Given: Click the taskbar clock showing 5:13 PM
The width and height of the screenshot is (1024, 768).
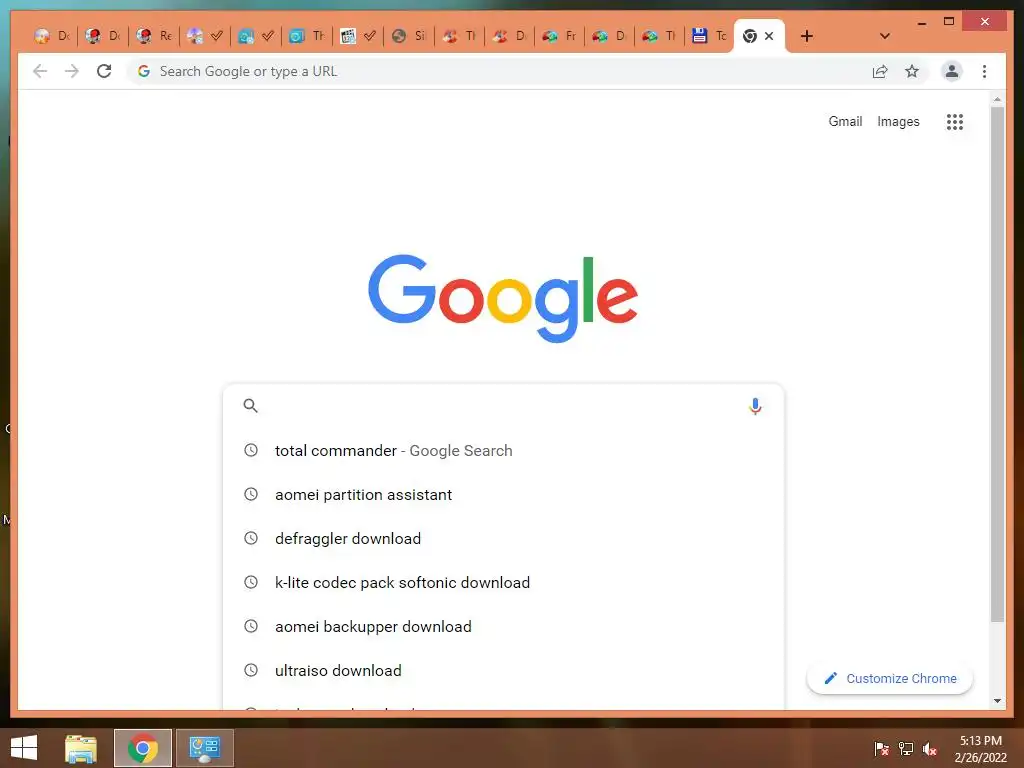Looking at the screenshot, I should (980, 748).
